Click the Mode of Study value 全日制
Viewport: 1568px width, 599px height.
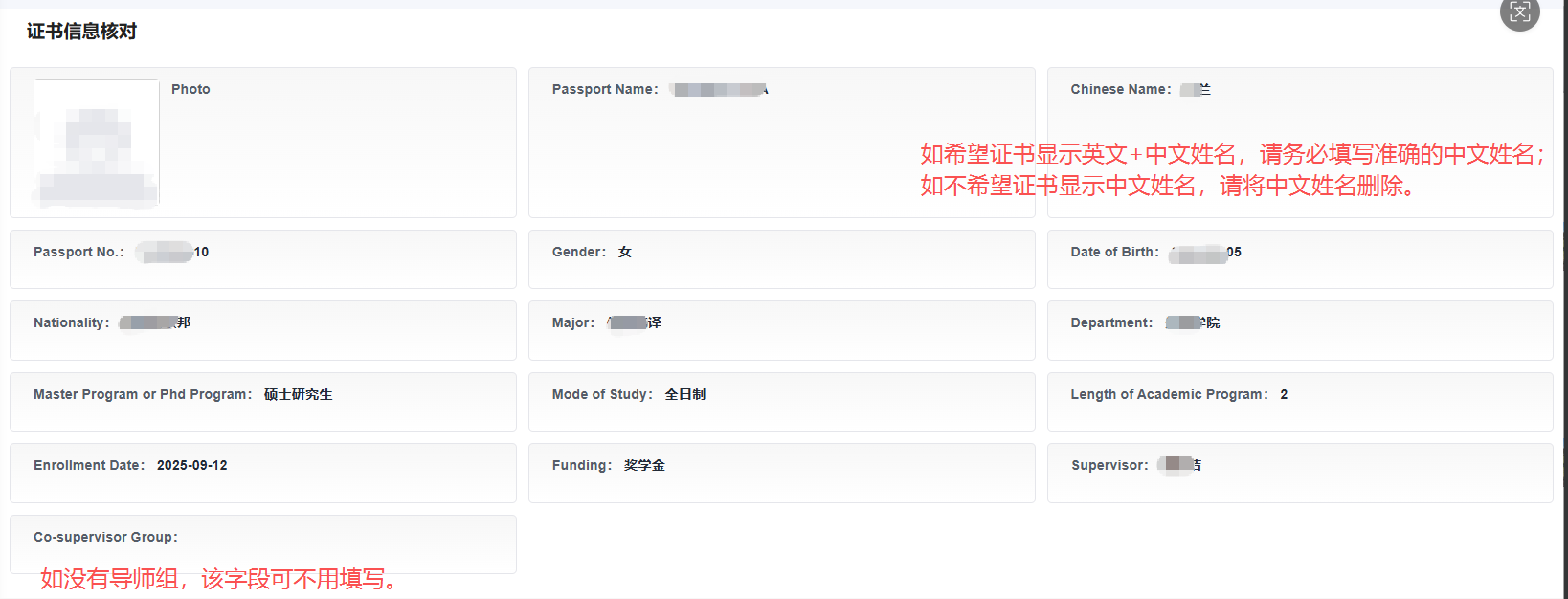pos(685,394)
